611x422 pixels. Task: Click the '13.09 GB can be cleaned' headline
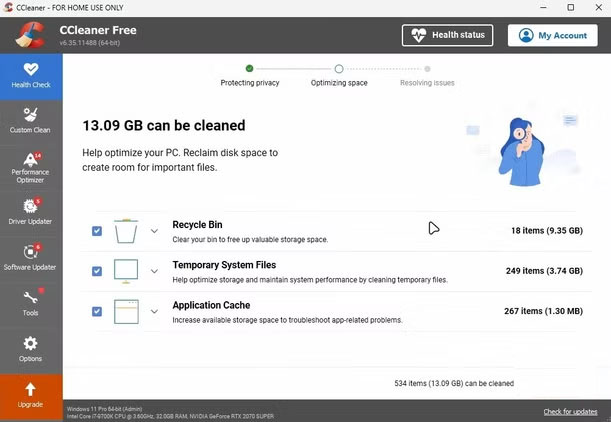tap(164, 125)
